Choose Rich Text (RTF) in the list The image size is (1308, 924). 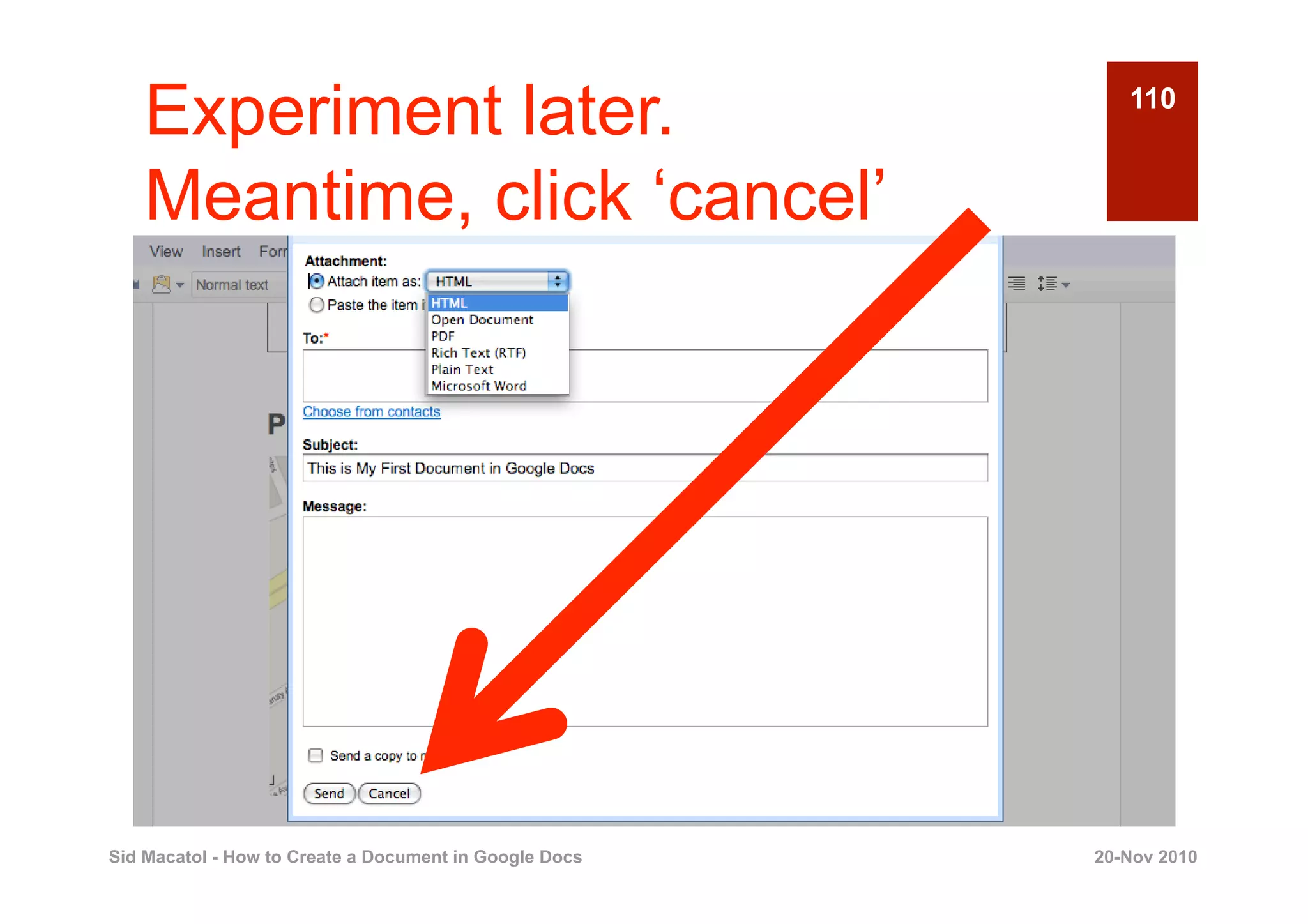coord(498,353)
